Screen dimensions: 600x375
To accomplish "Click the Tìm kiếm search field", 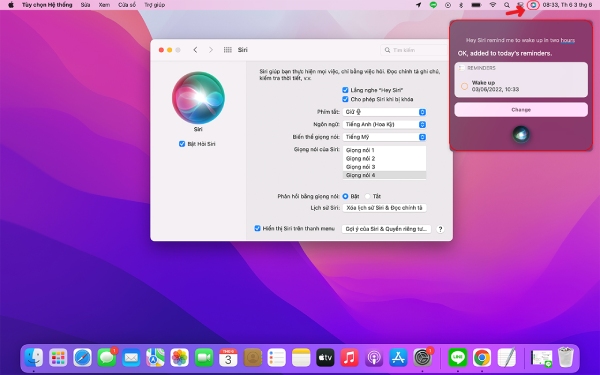I will (x=414, y=50).
